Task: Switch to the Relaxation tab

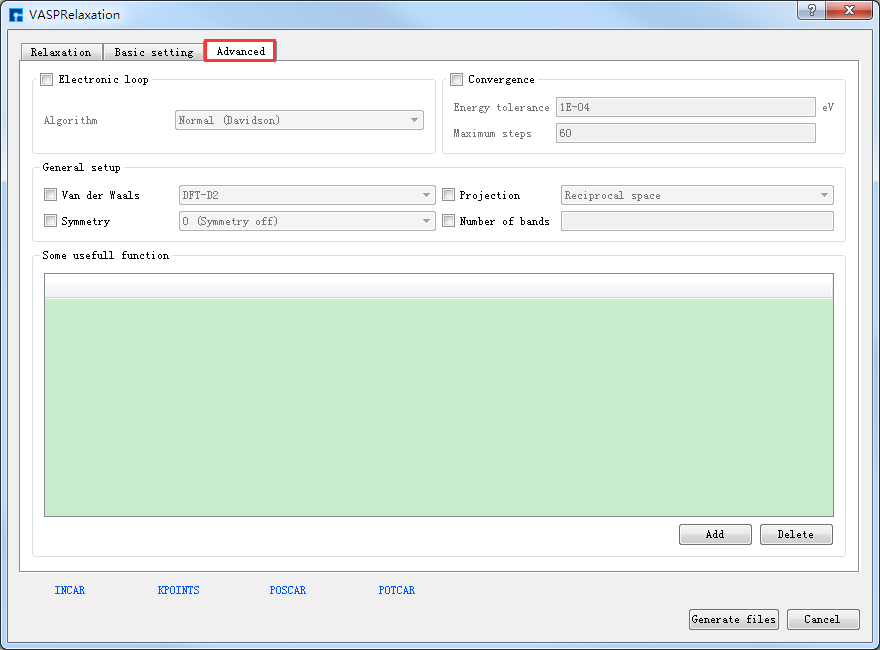Action: point(61,52)
